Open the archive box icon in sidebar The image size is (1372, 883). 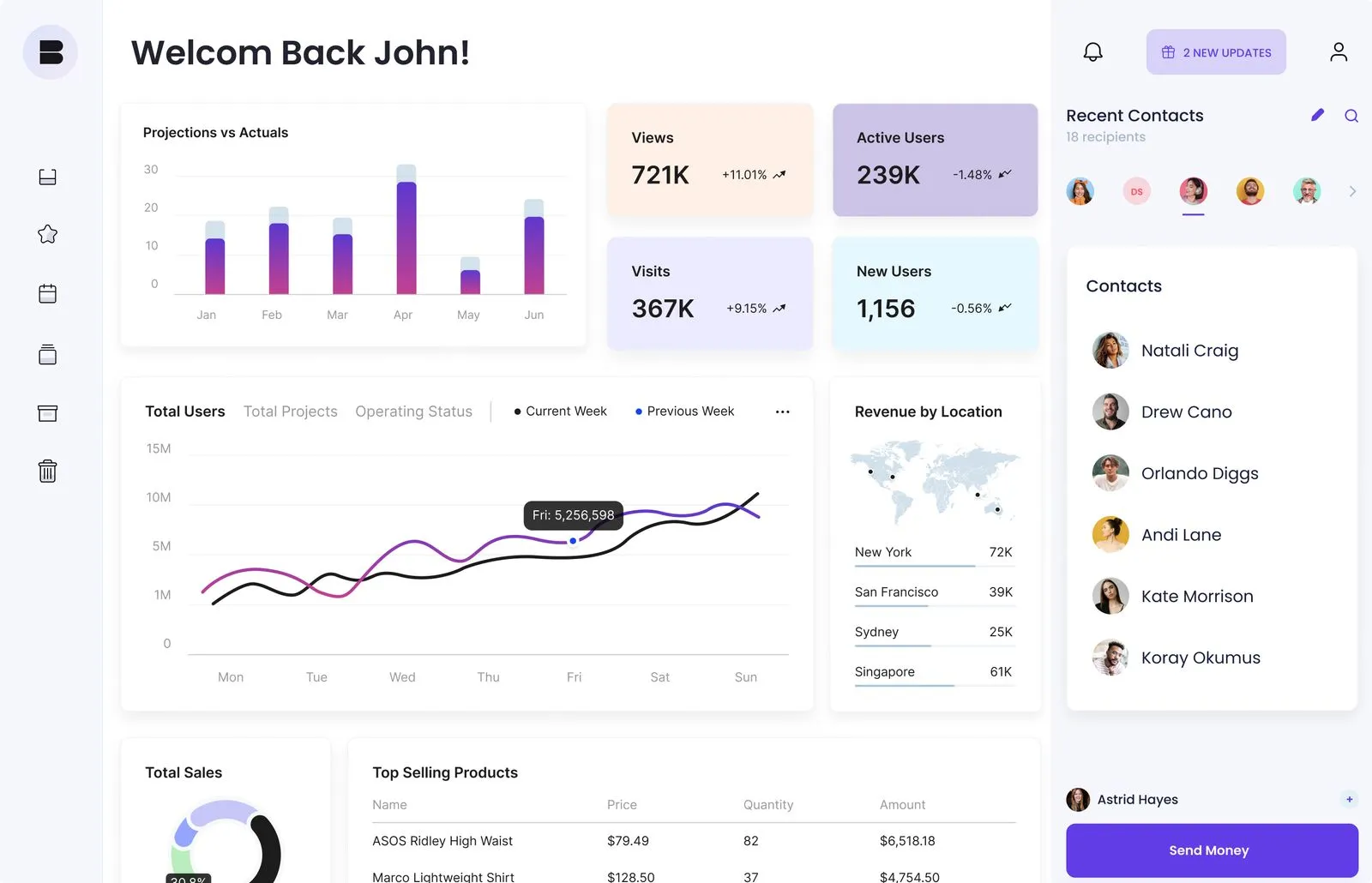click(x=47, y=412)
